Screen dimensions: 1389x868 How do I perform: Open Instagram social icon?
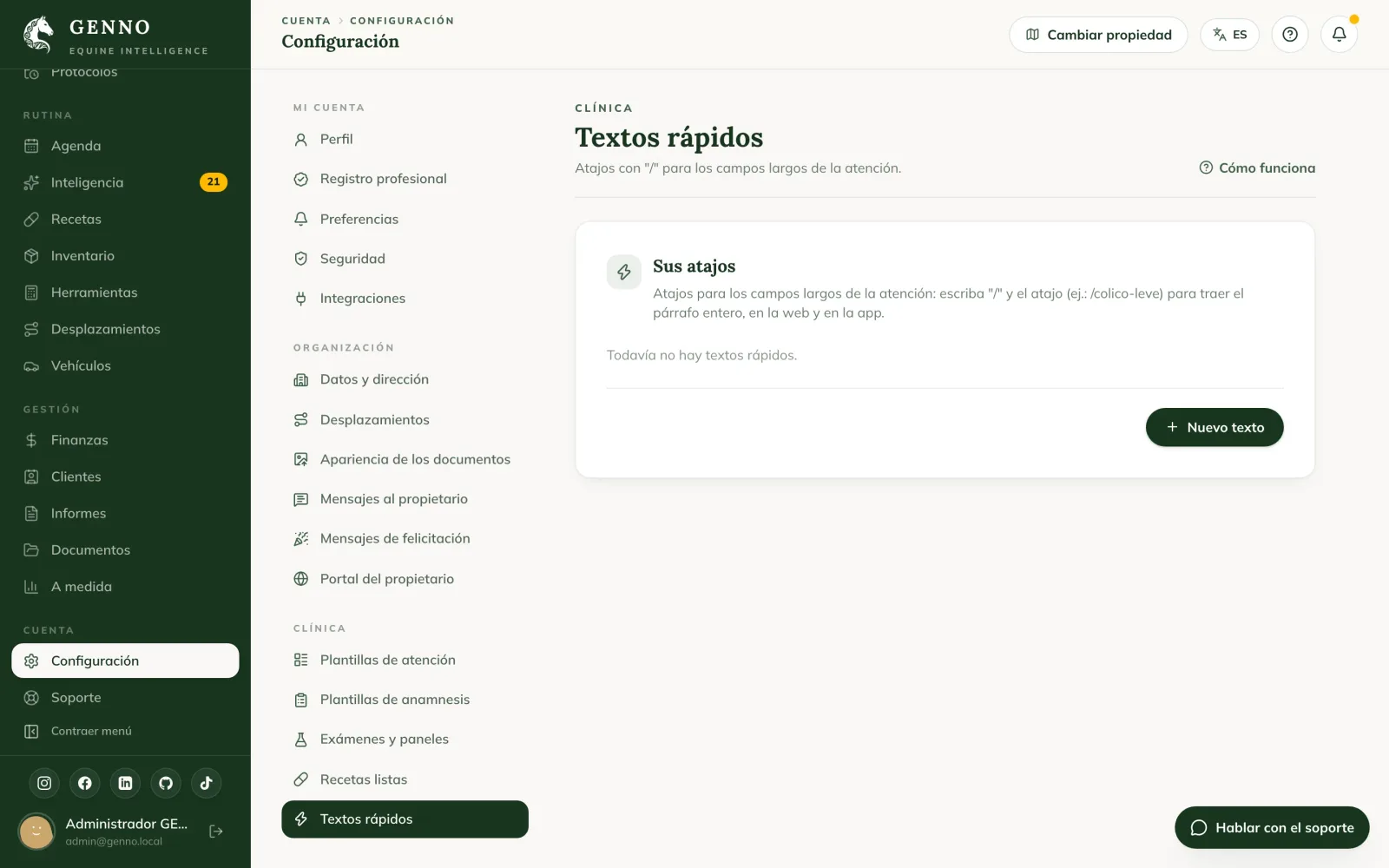click(x=44, y=783)
